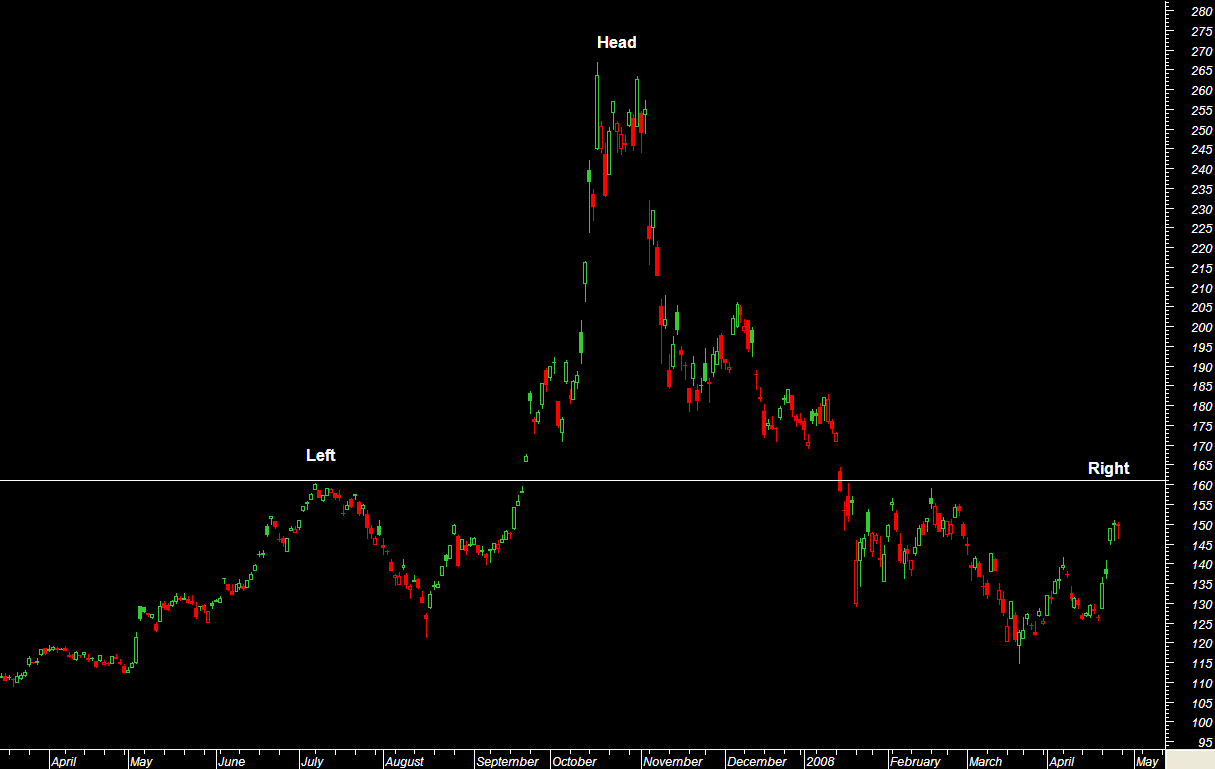Click the 270 price axis value
Viewport: 1215px width, 769px height.
point(1202,51)
